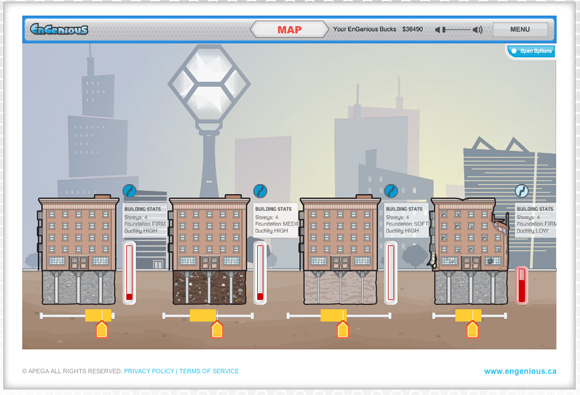Click the orange marker under the MEDIUM foundation building
580x395 pixels.
click(217, 330)
